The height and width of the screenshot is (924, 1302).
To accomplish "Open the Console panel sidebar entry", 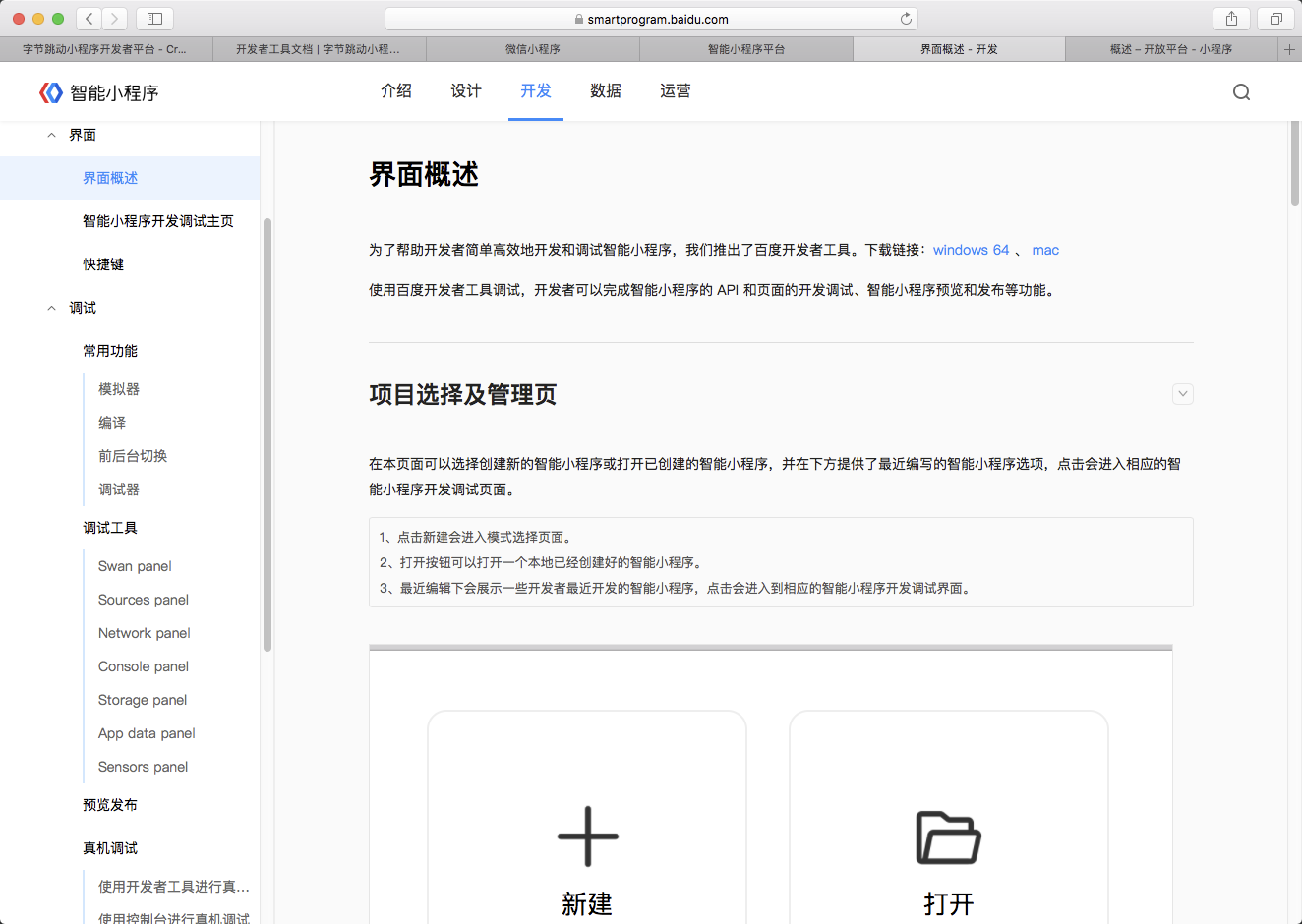I will [x=144, y=666].
